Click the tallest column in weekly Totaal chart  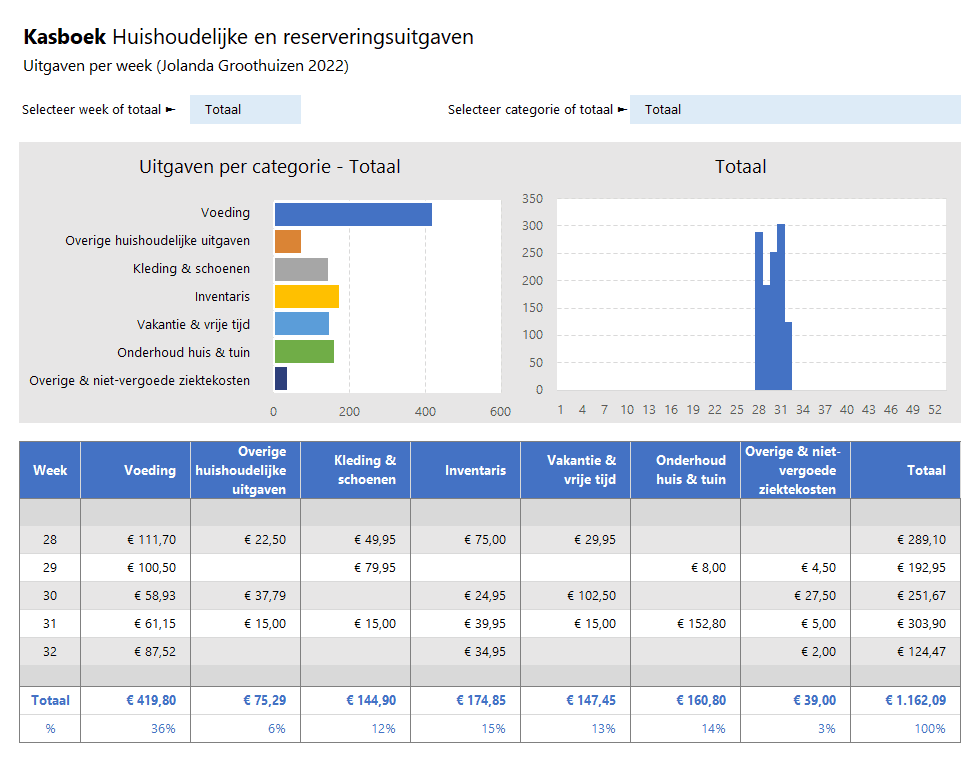pos(781,306)
